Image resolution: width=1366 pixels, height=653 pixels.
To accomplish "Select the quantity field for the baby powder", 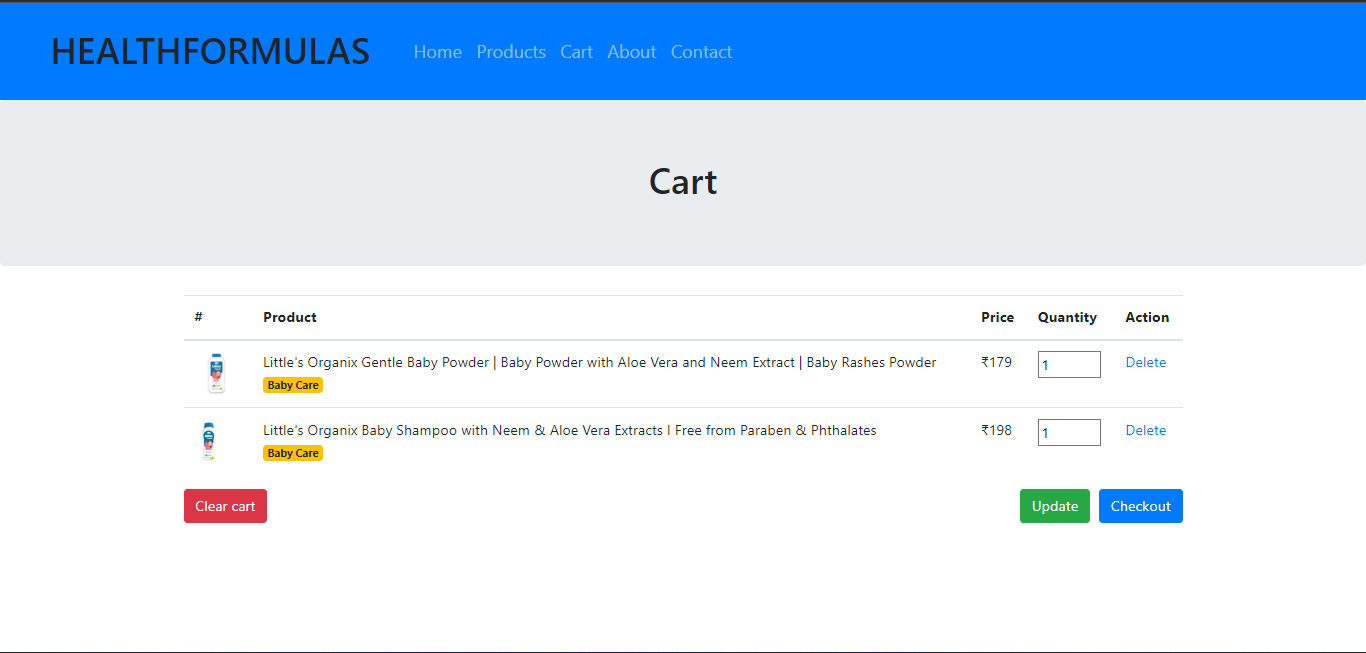I will pos(1068,364).
